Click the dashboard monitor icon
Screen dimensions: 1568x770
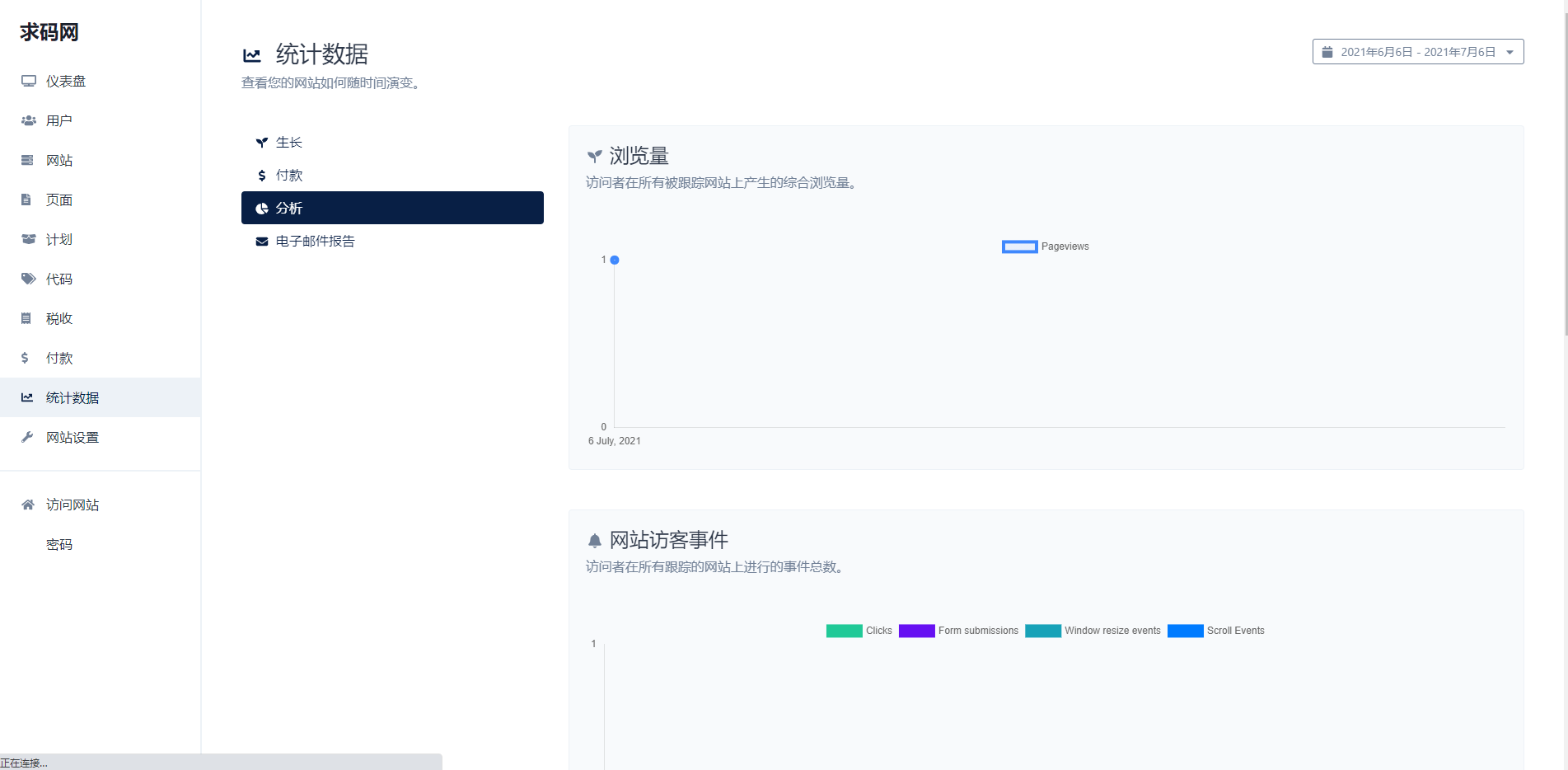coord(29,81)
